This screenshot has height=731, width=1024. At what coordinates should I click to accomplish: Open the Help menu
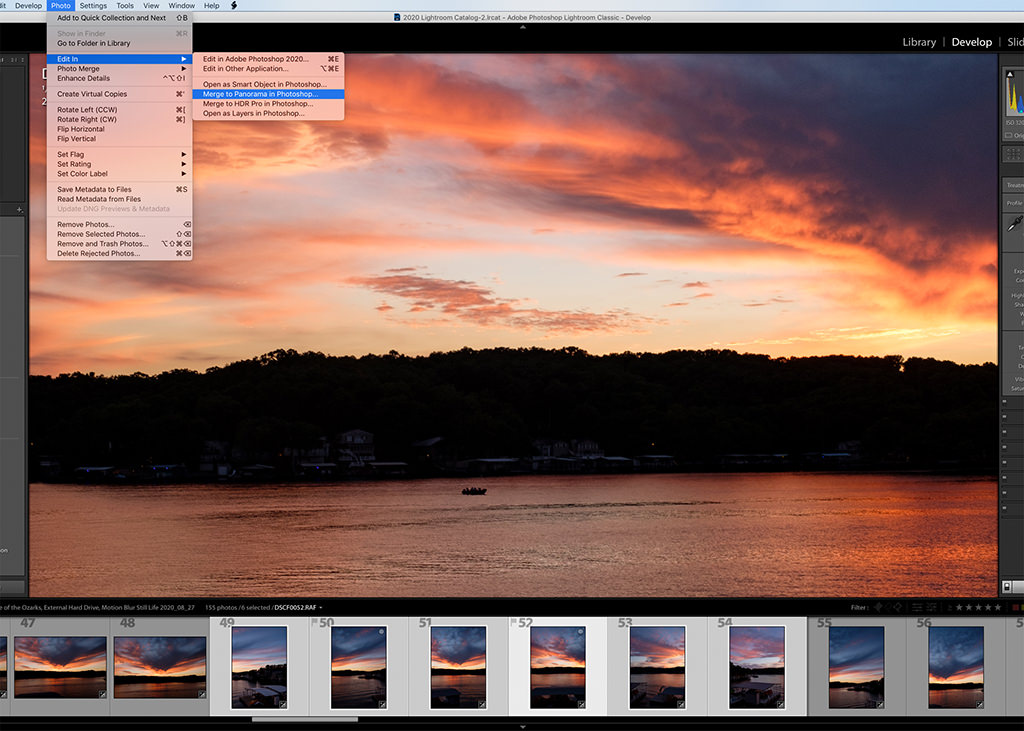(x=212, y=5)
